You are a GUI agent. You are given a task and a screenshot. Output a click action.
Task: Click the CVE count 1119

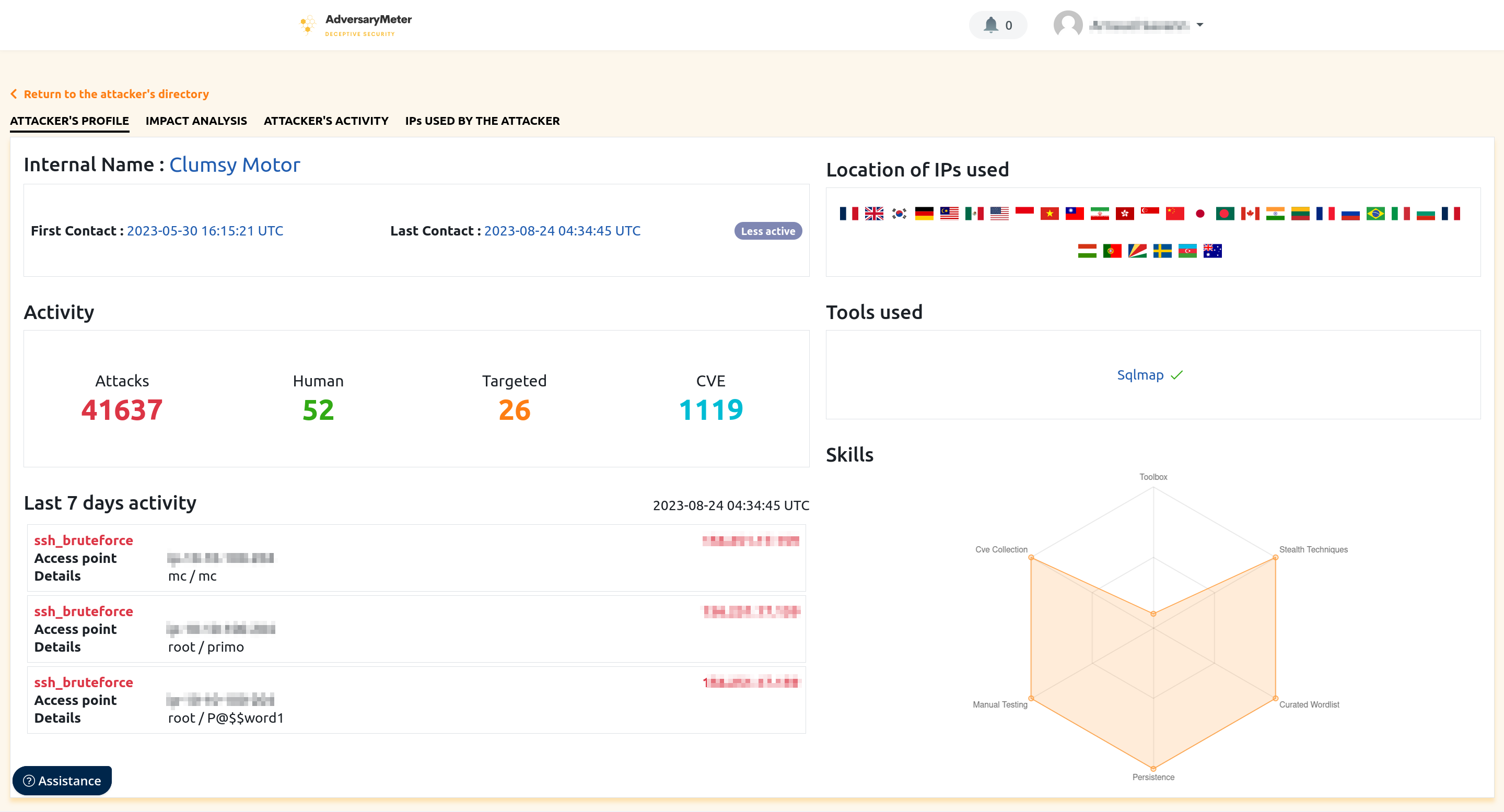pos(710,410)
